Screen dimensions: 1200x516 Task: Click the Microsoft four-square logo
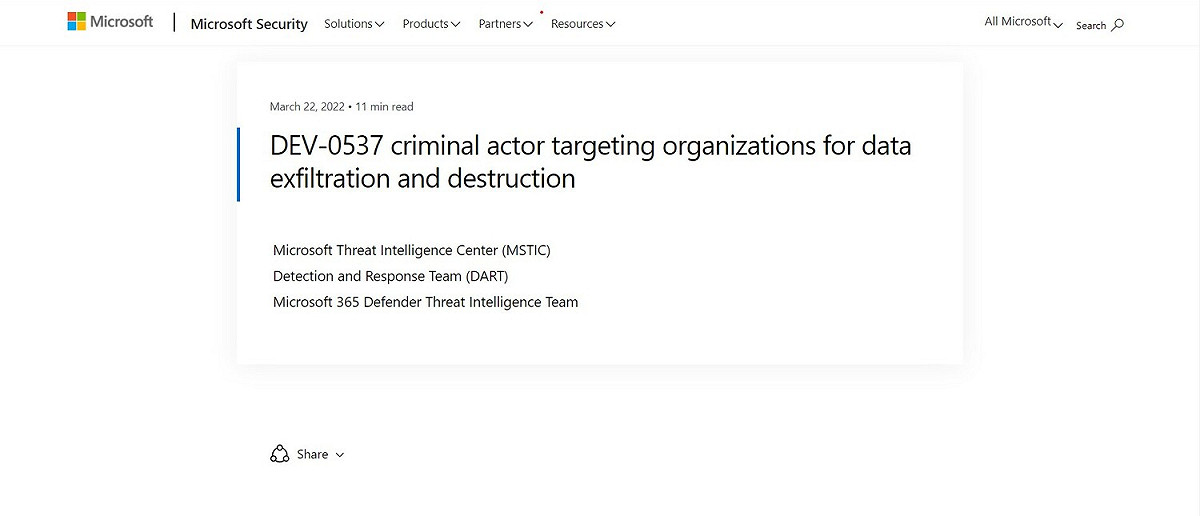coord(76,22)
